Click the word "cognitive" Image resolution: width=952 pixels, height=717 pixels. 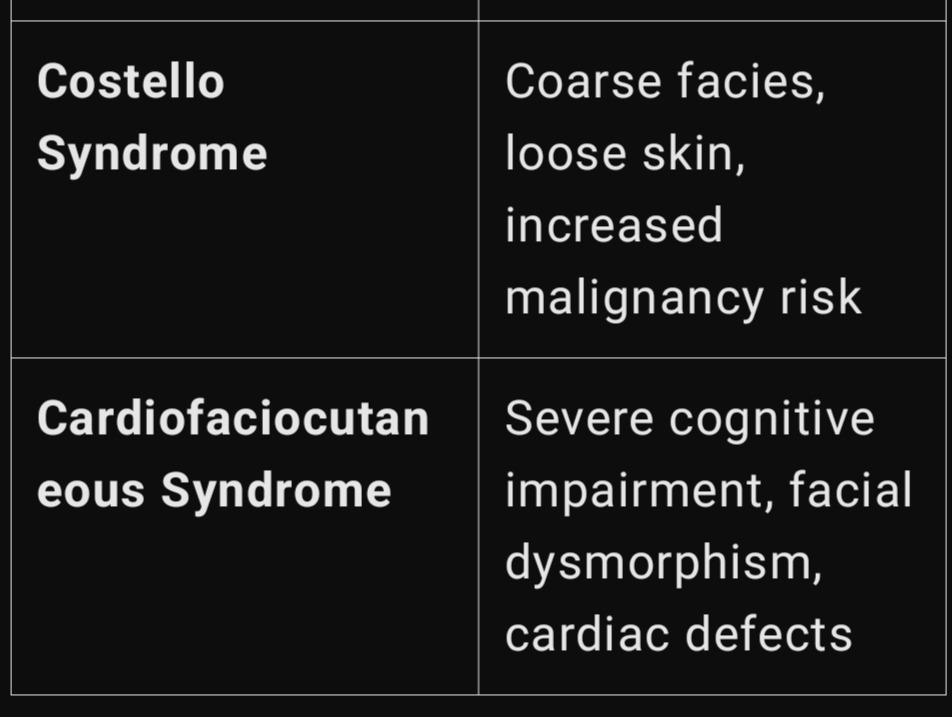click(x=771, y=419)
